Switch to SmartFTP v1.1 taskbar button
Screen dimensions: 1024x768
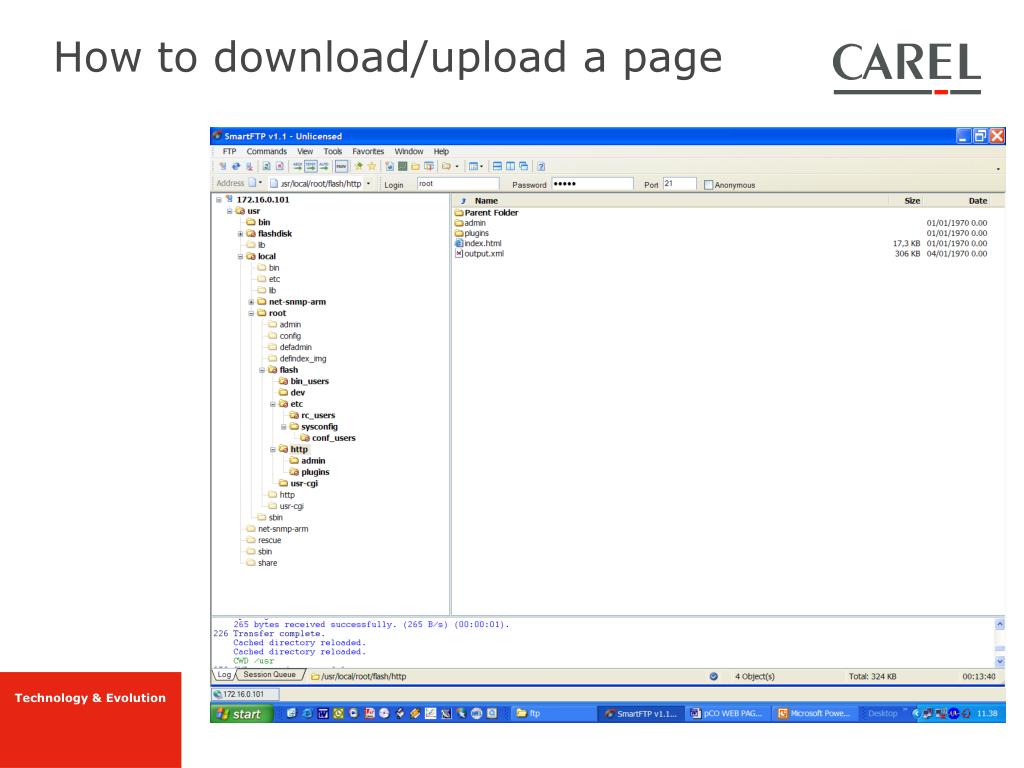point(641,713)
